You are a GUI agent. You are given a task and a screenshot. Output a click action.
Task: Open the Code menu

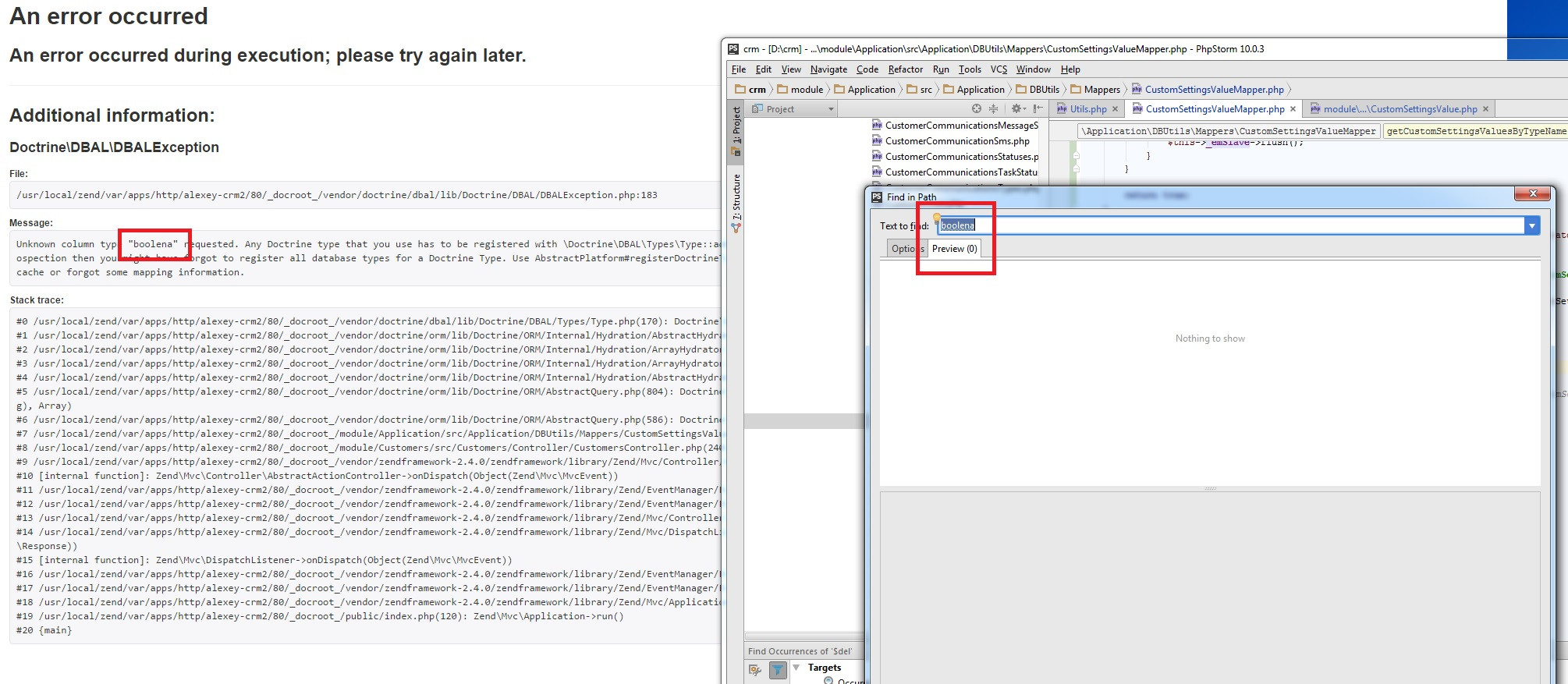tap(867, 69)
